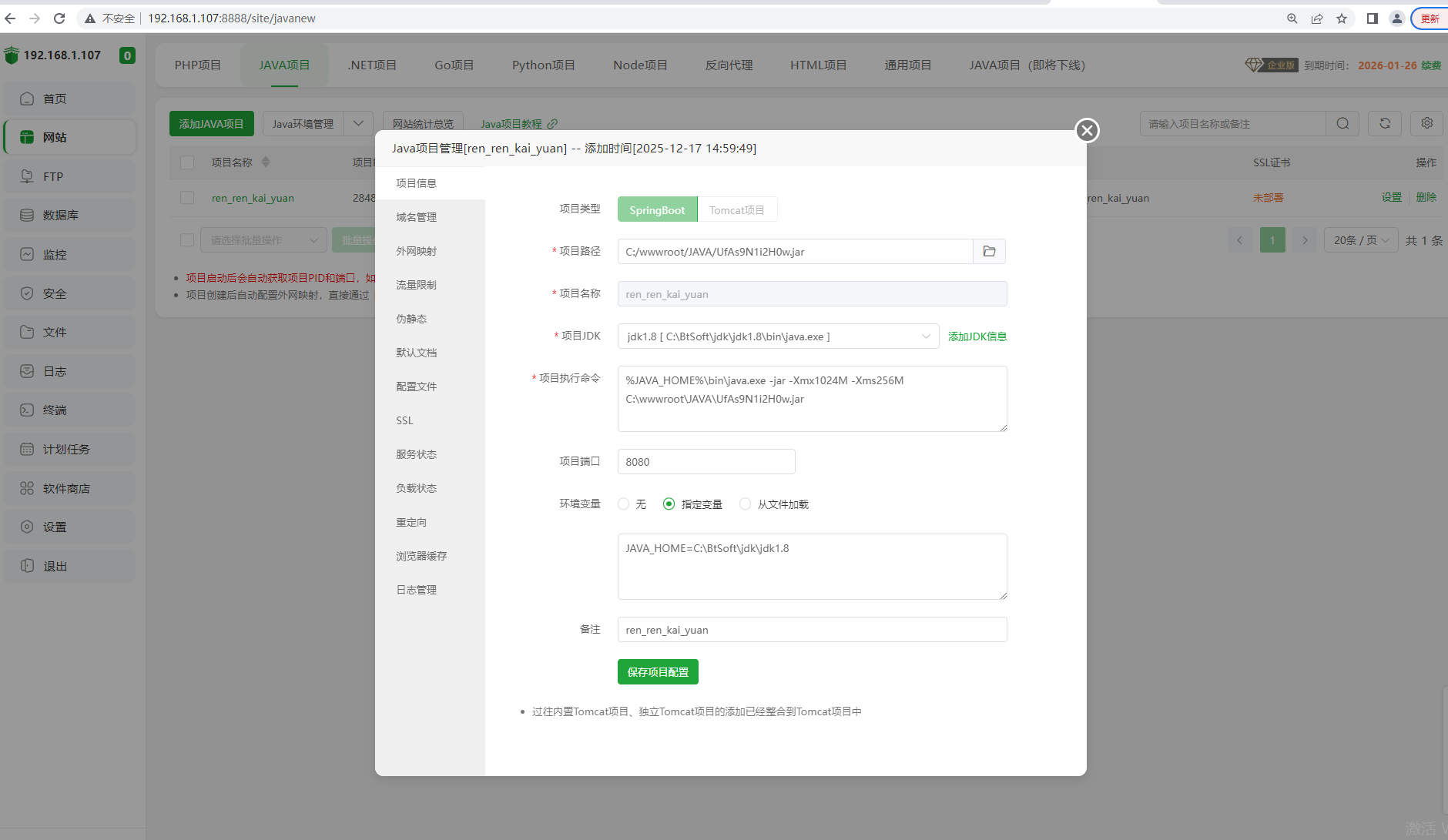Viewport: 1448px width, 840px height.
Task: Expand the Java环境管理 dropdown arrow
Action: click(358, 124)
